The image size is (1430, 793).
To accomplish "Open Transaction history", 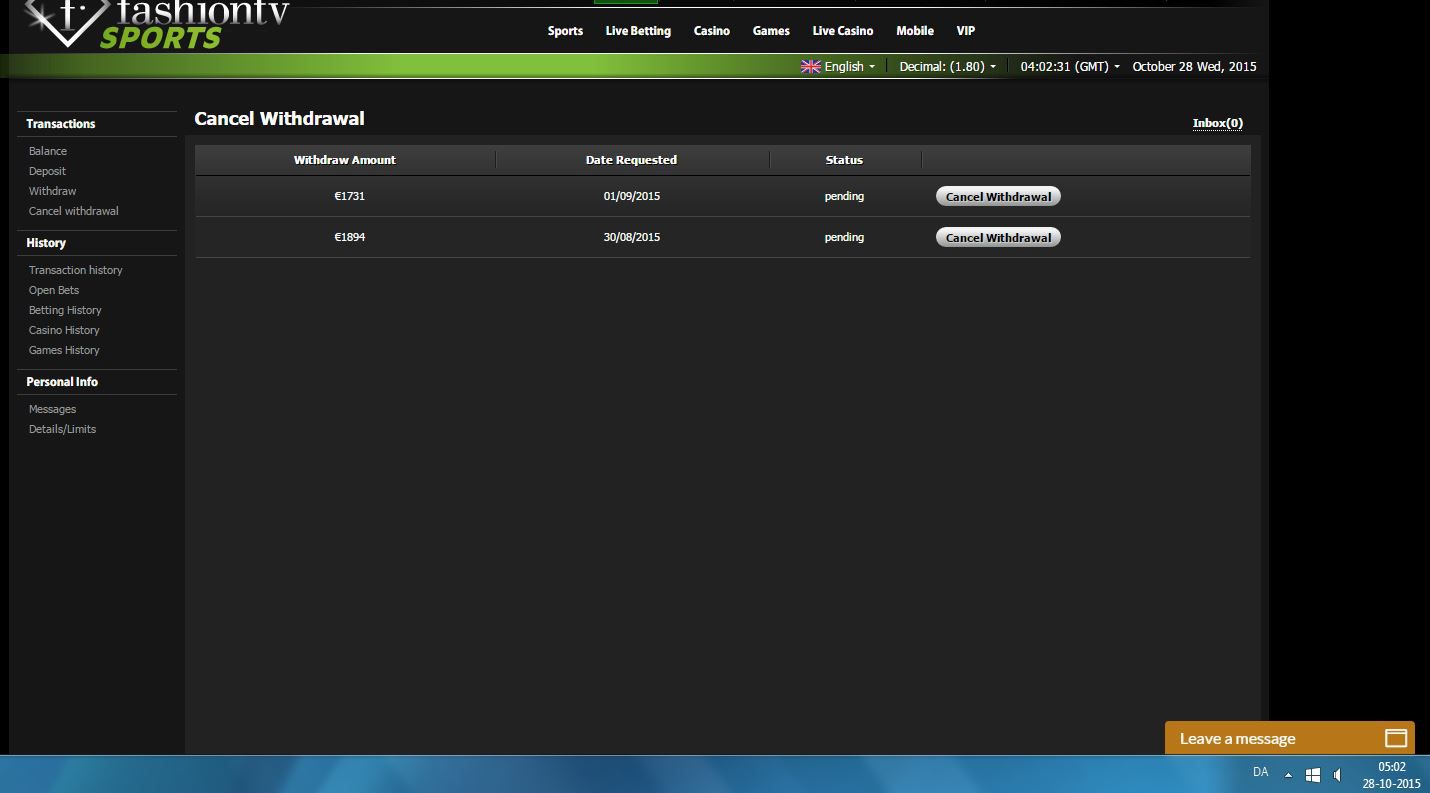I will [x=76, y=270].
